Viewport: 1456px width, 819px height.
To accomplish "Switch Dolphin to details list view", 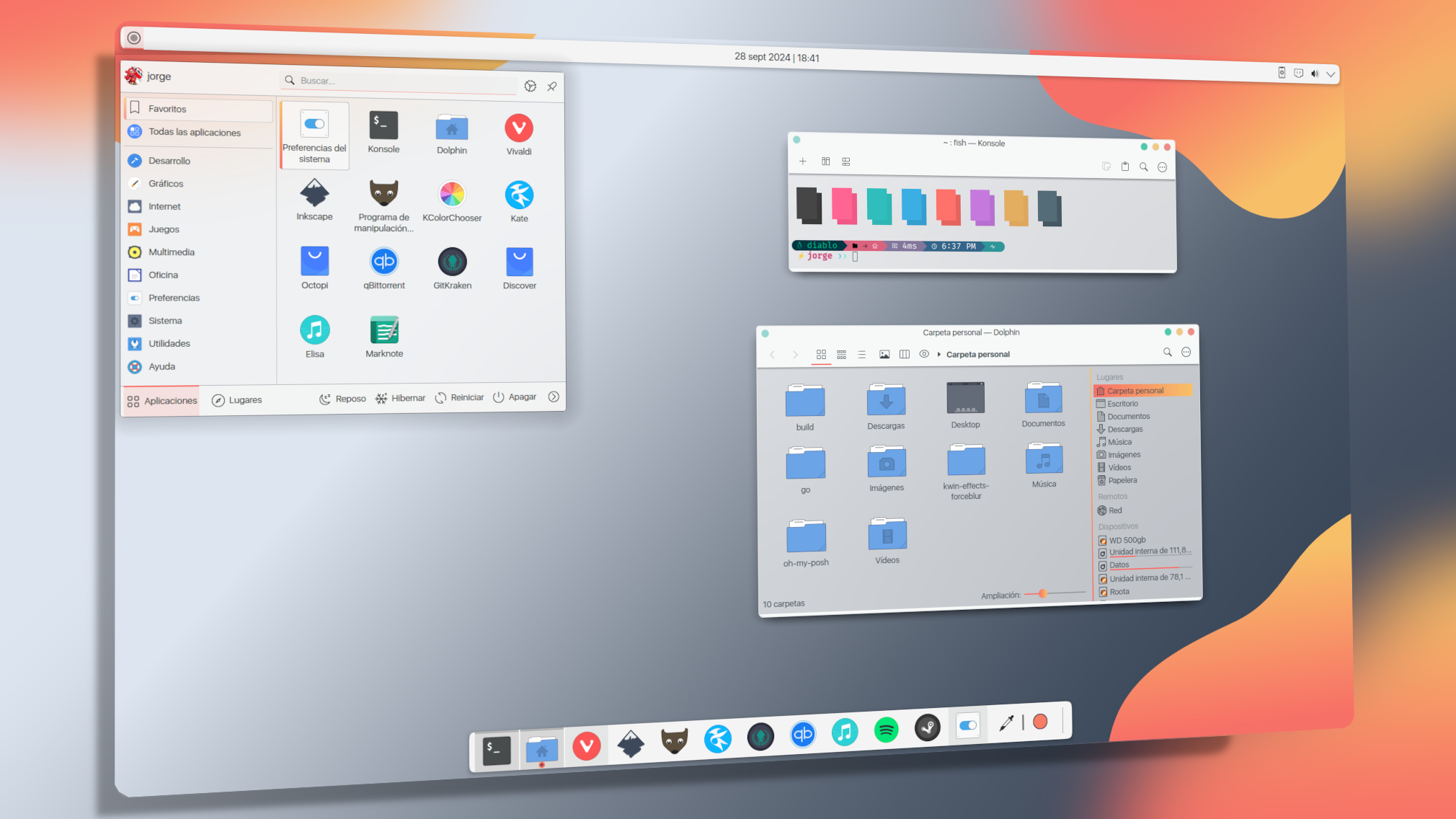I will (x=861, y=354).
